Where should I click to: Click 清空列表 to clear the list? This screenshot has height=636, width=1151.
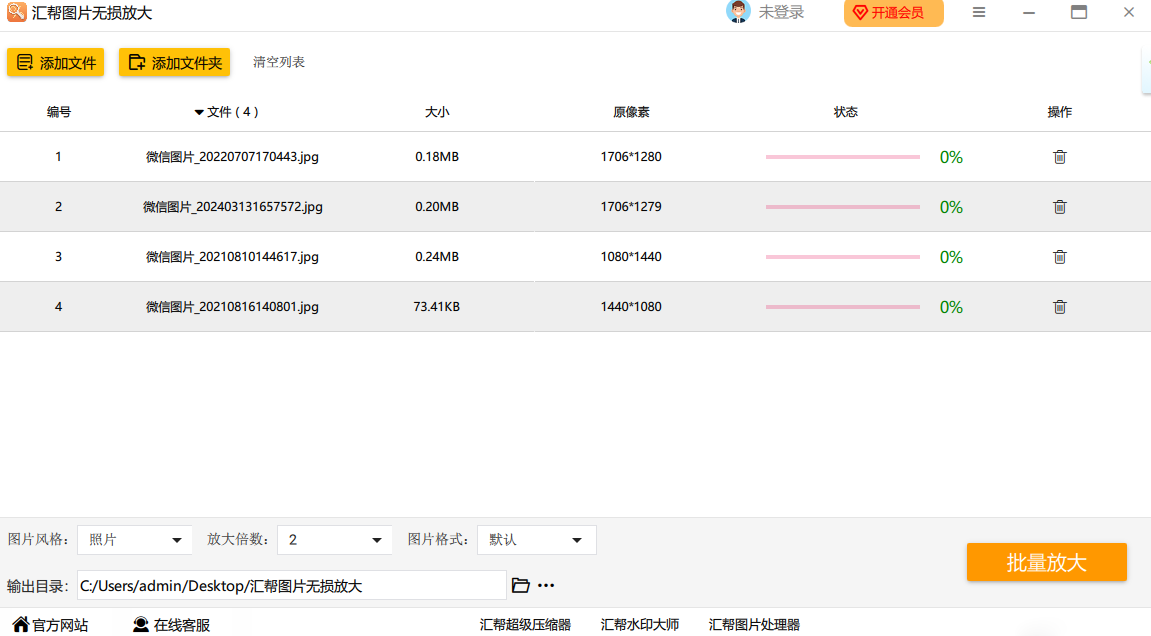279,62
